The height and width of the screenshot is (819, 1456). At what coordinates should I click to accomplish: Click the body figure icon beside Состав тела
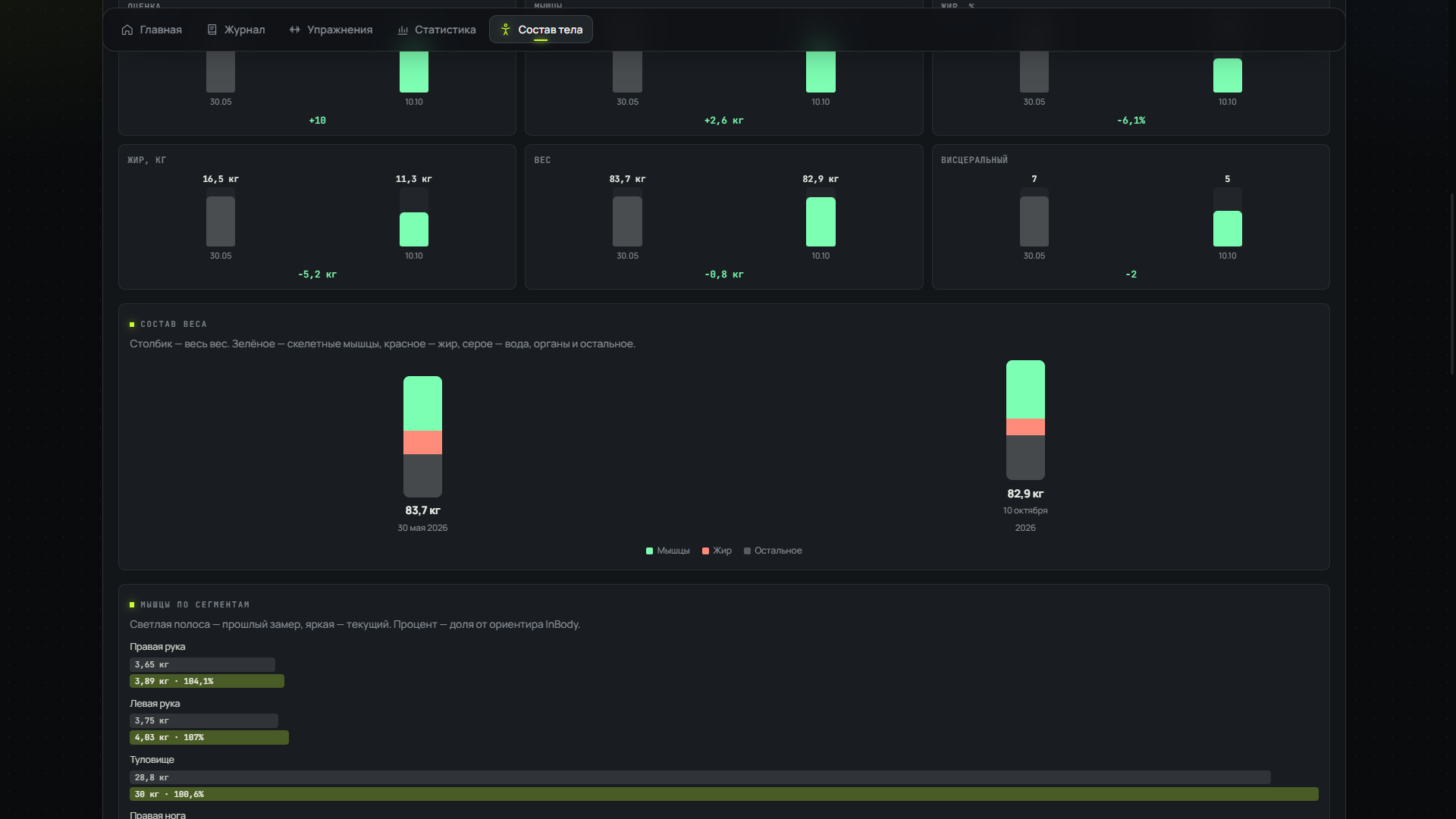(506, 30)
